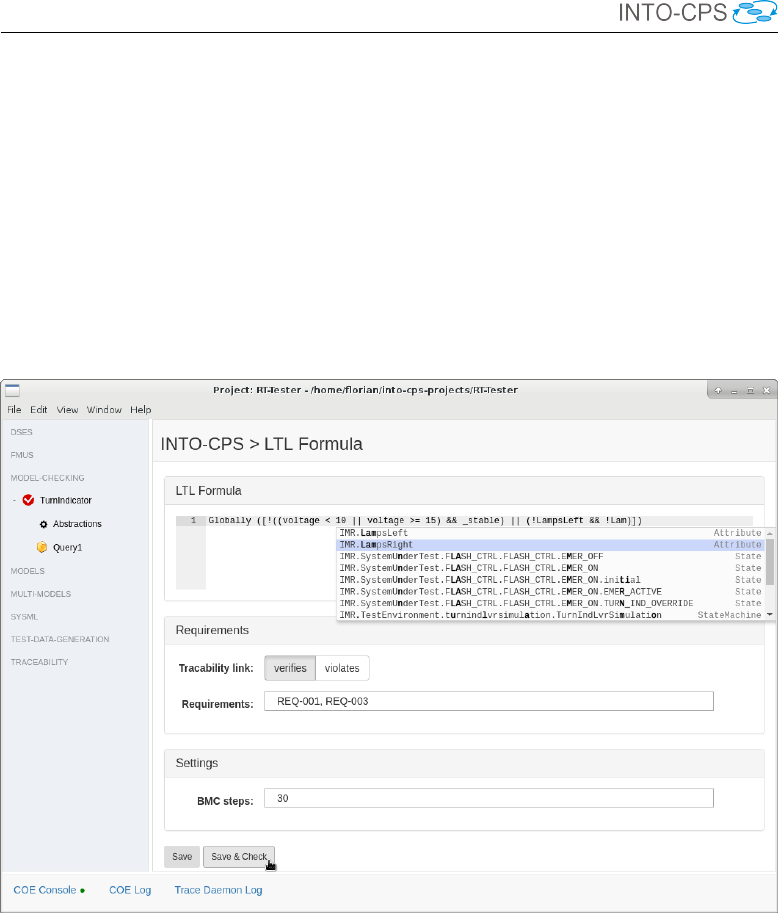Click the yellow cube icon beside Query1
The image size is (778, 913).
point(42,547)
